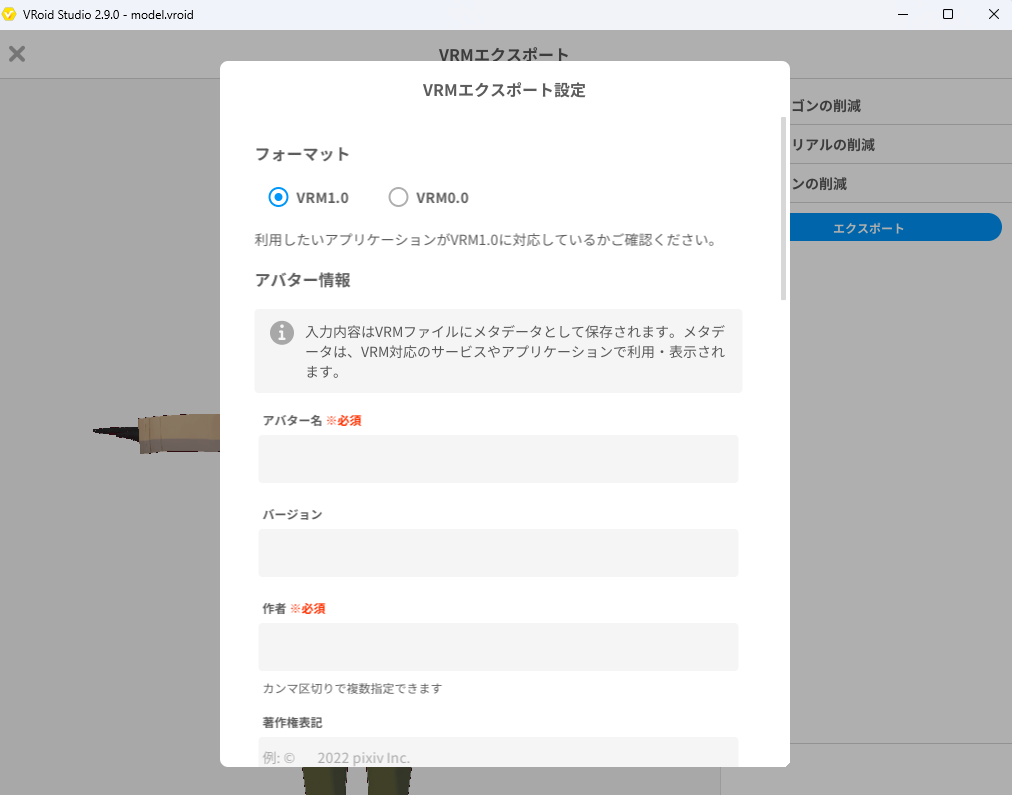Open the マテリアルの削減 section
The height and width of the screenshot is (795, 1012).
pyautogui.click(x=895, y=144)
